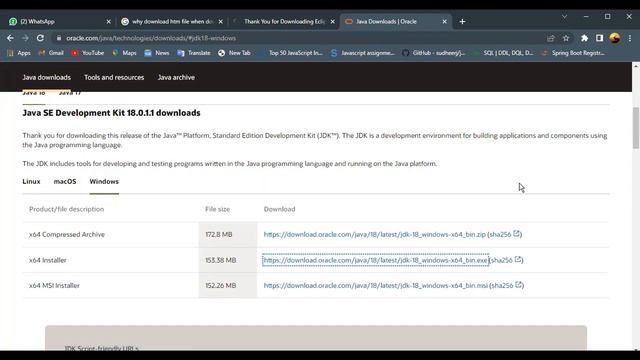The height and width of the screenshot is (360, 640).
Task: Open New Tab bookmark
Action: click(x=234, y=53)
